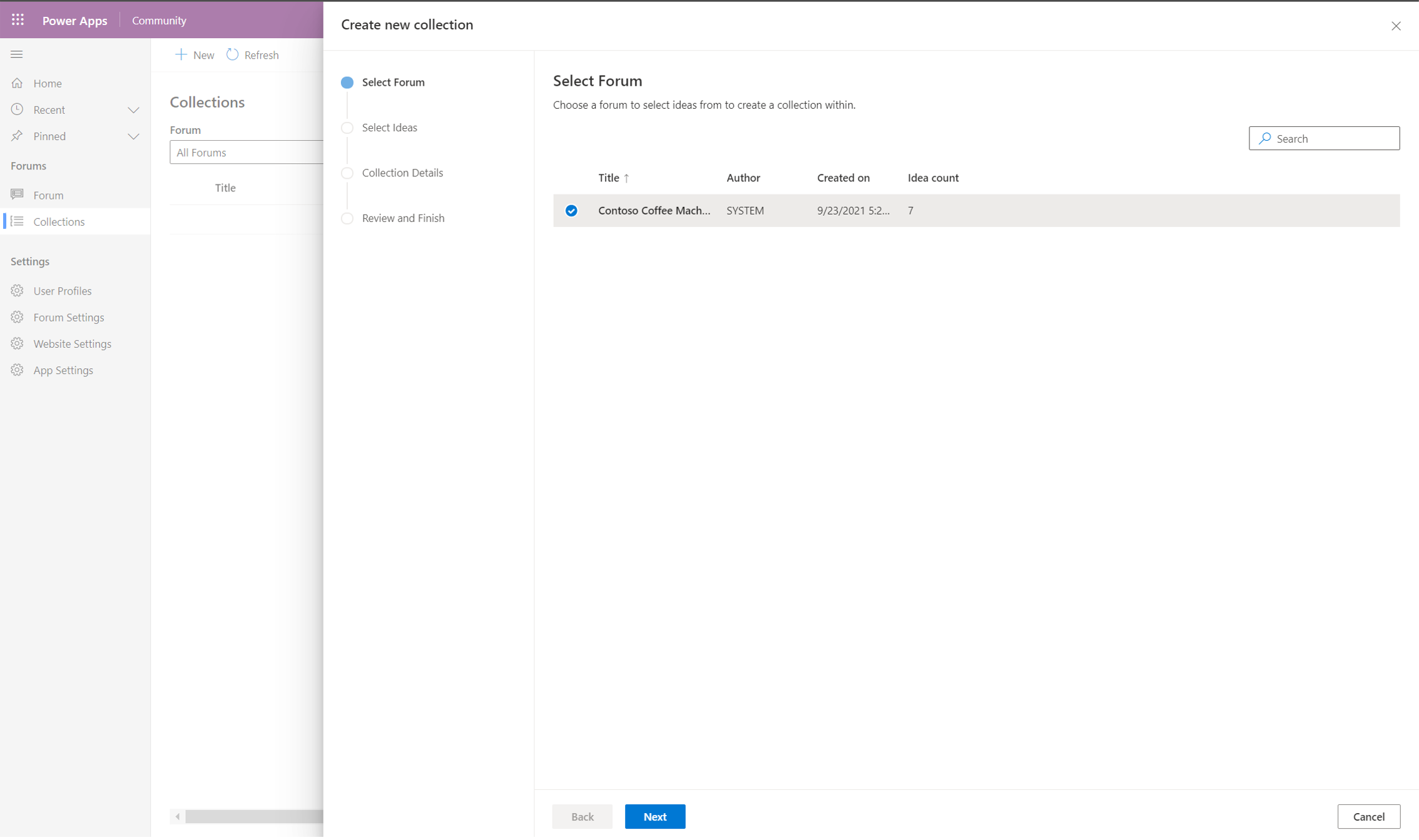Click the Website Settings gear icon
Screen dimensions: 1419x840
(x=18, y=343)
